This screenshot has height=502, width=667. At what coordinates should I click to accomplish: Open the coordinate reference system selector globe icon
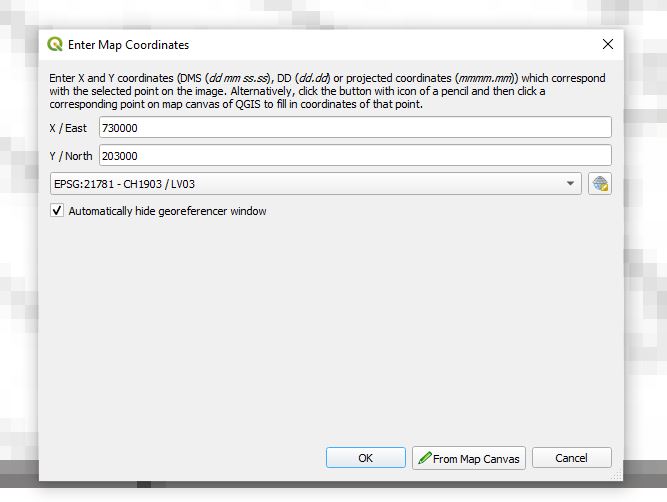600,184
